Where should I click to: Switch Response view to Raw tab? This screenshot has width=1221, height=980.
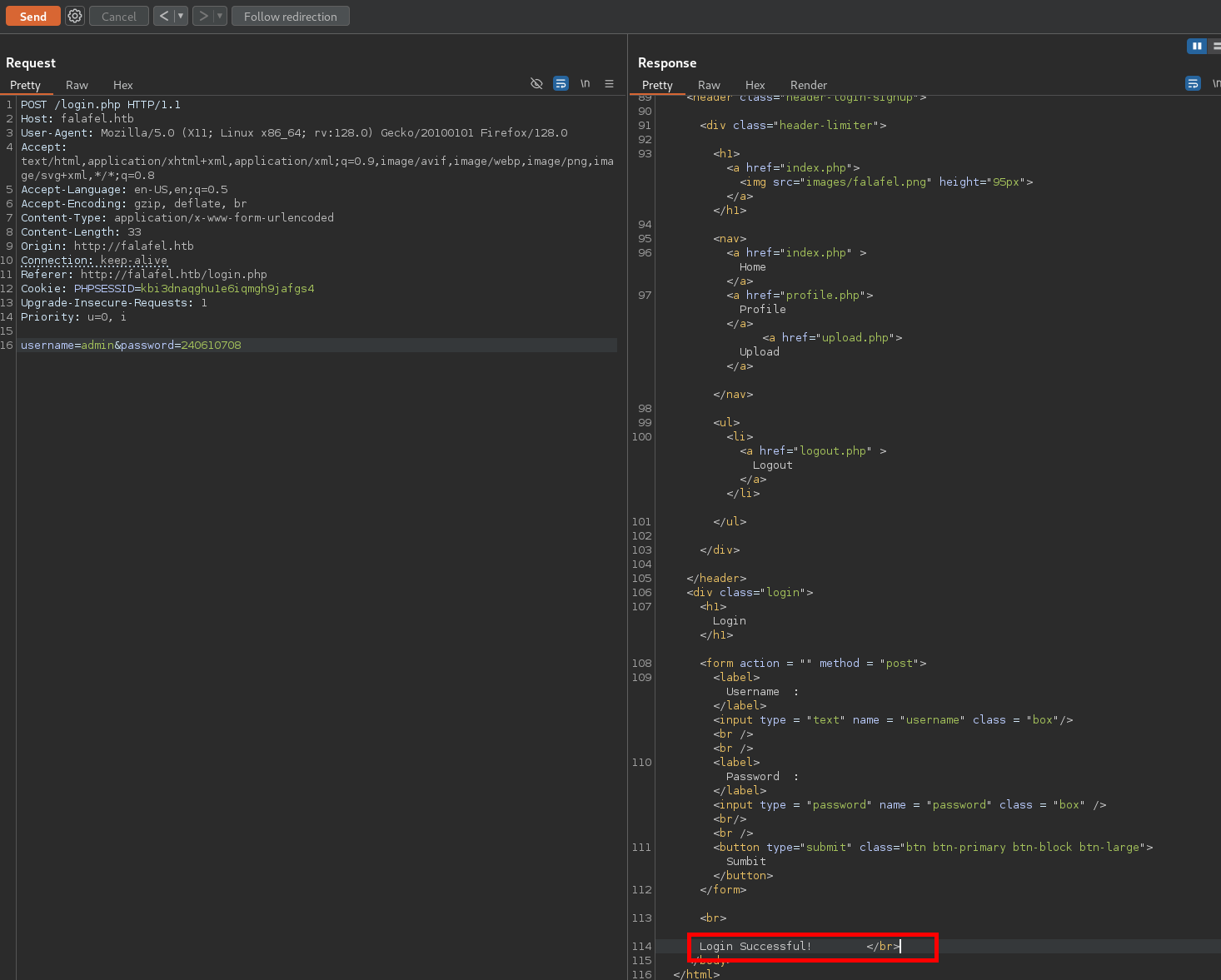(709, 85)
